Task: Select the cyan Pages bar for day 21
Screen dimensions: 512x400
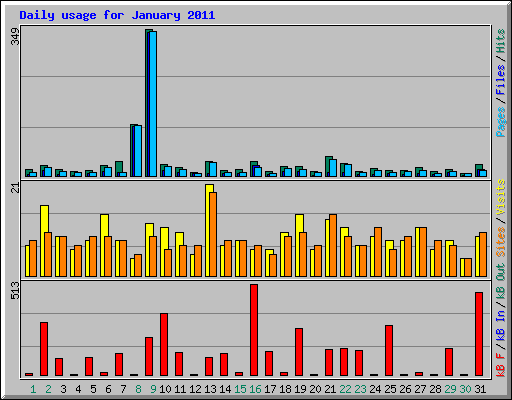Action: (333, 168)
